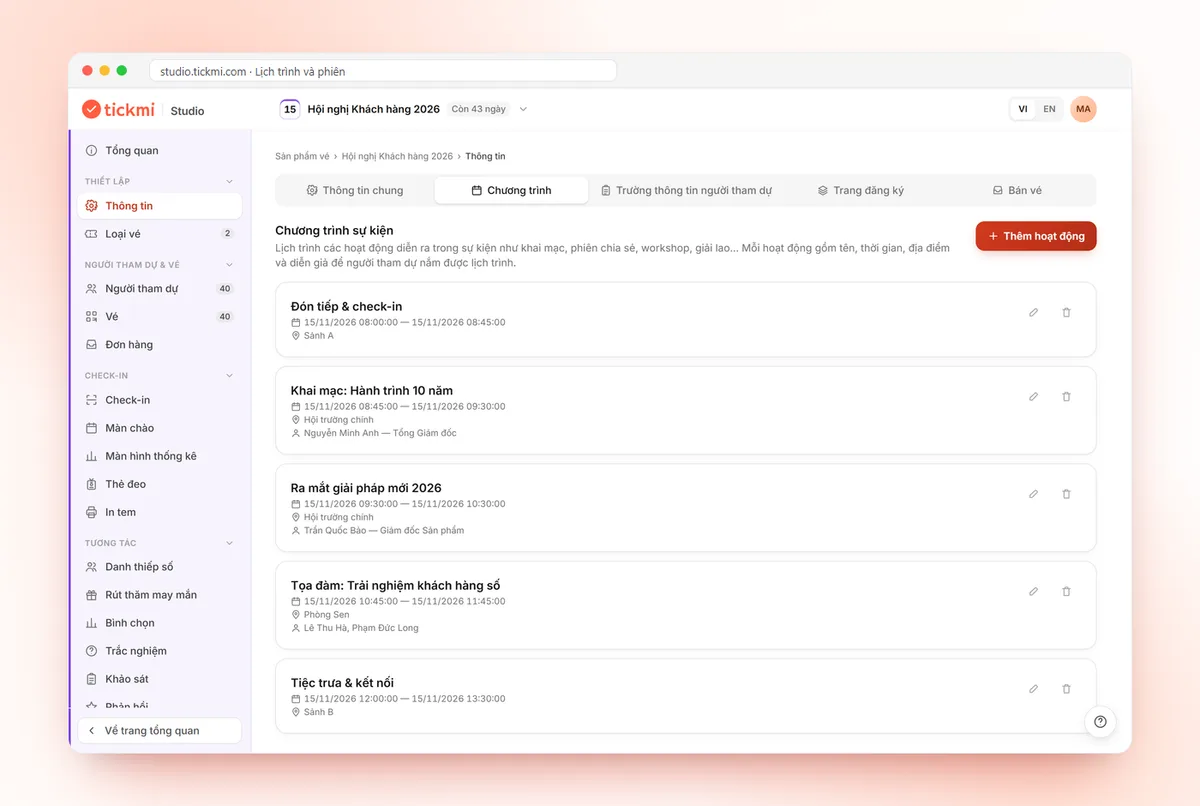
Task: Click the Thêm hoạt động button
Action: click(1036, 236)
